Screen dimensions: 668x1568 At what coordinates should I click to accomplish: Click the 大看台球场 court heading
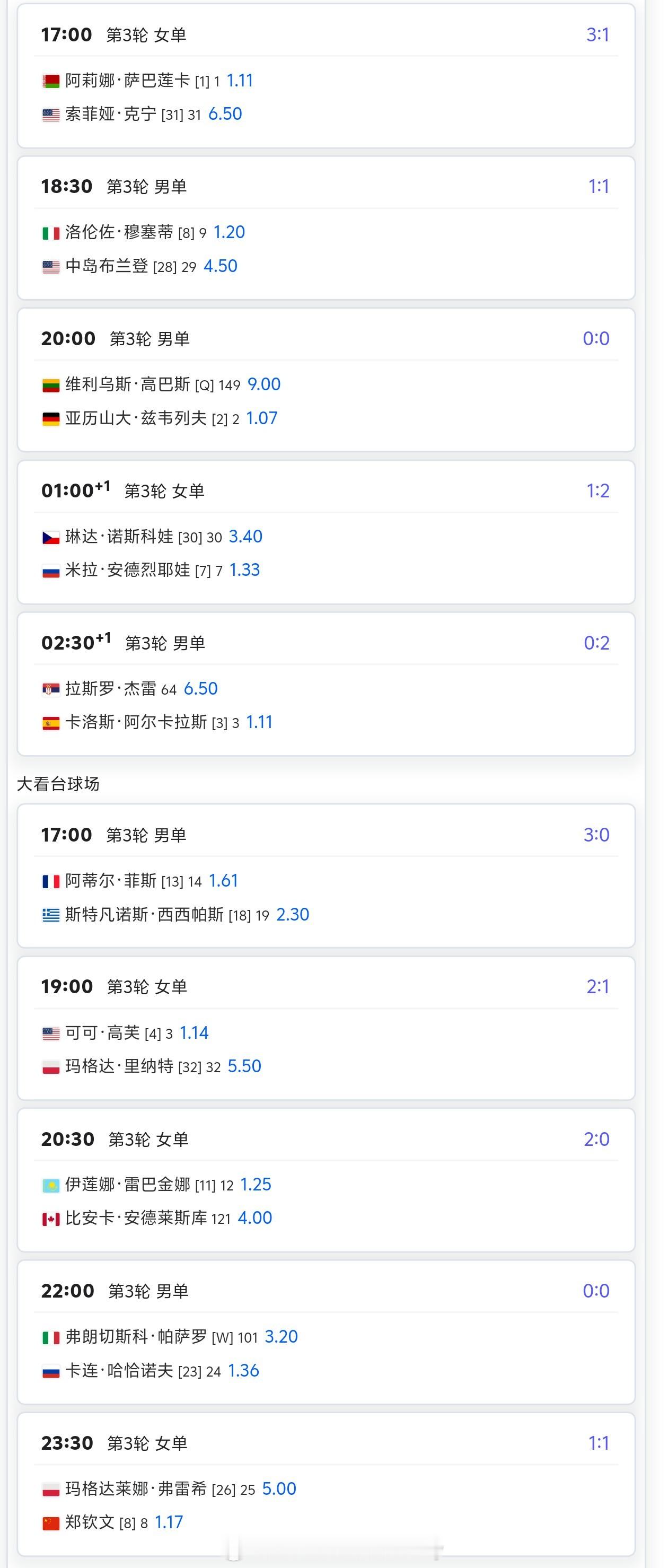pyautogui.click(x=58, y=784)
